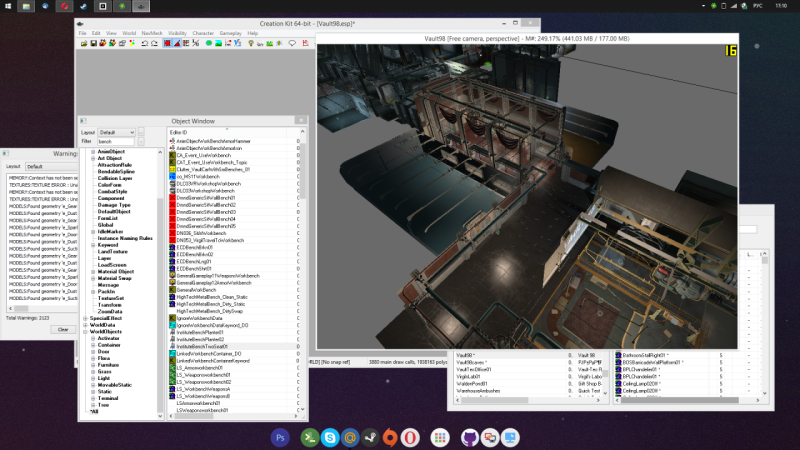The image size is (800, 450).
Task: Click the speech bubble dialogue toolbar icon
Action: click(x=292, y=43)
